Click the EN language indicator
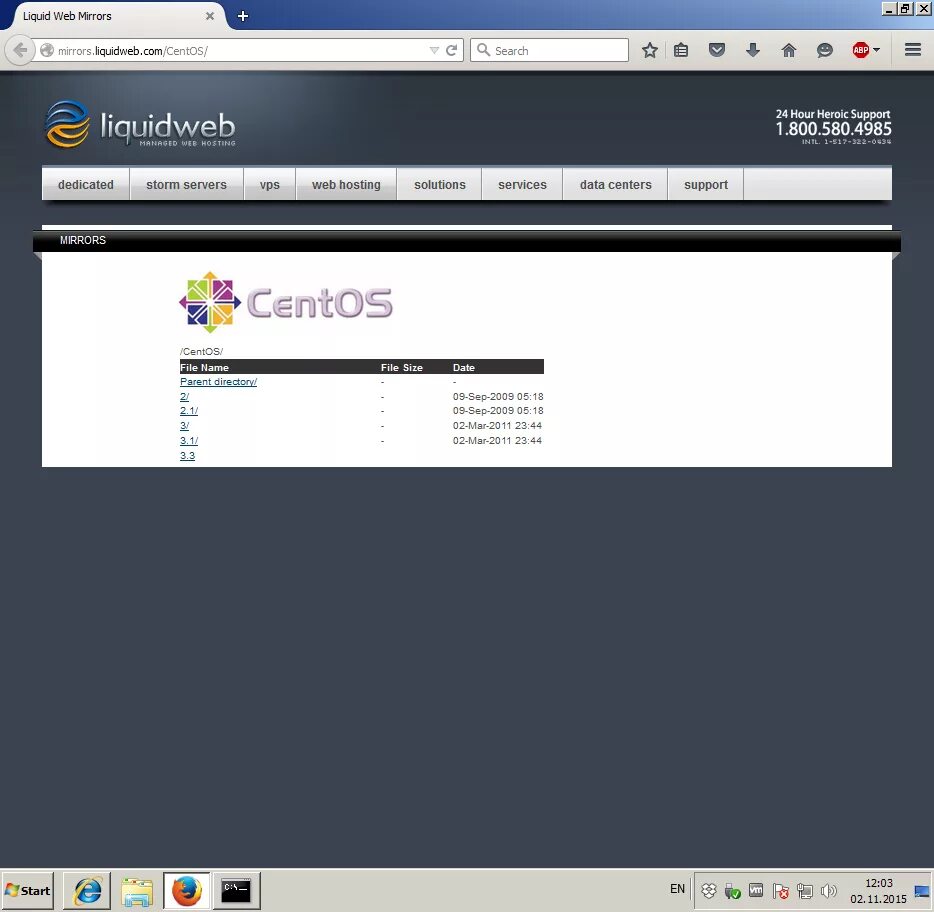This screenshot has width=934, height=912. (x=677, y=889)
